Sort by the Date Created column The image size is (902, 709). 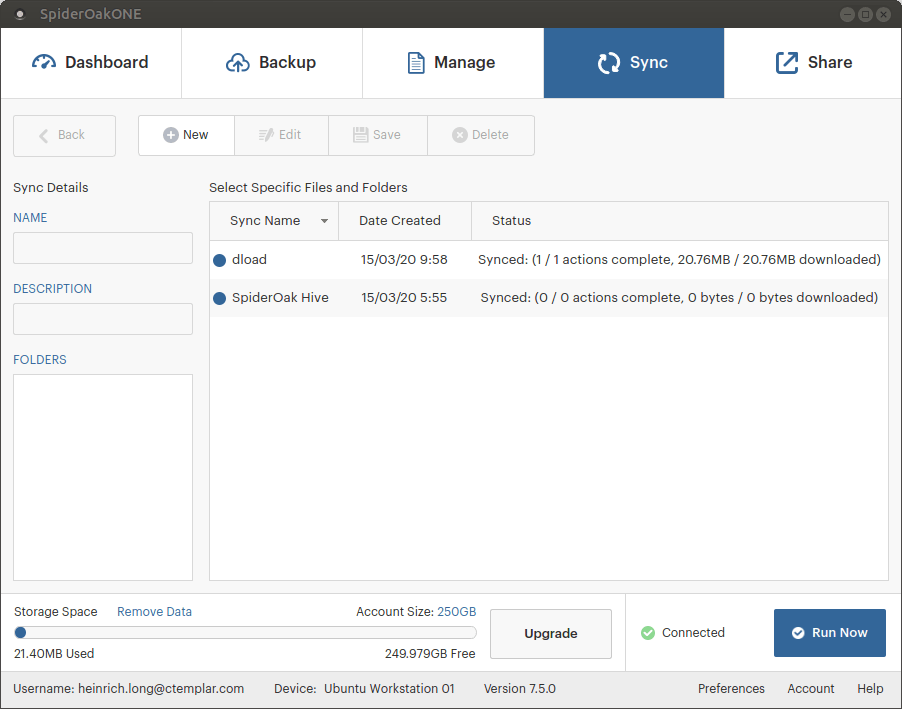tap(405, 221)
